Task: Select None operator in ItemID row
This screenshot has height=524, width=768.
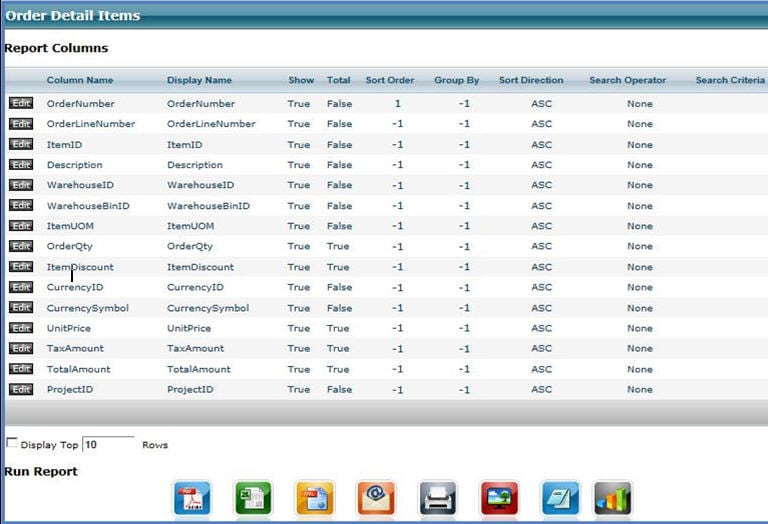Action: point(640,145)
